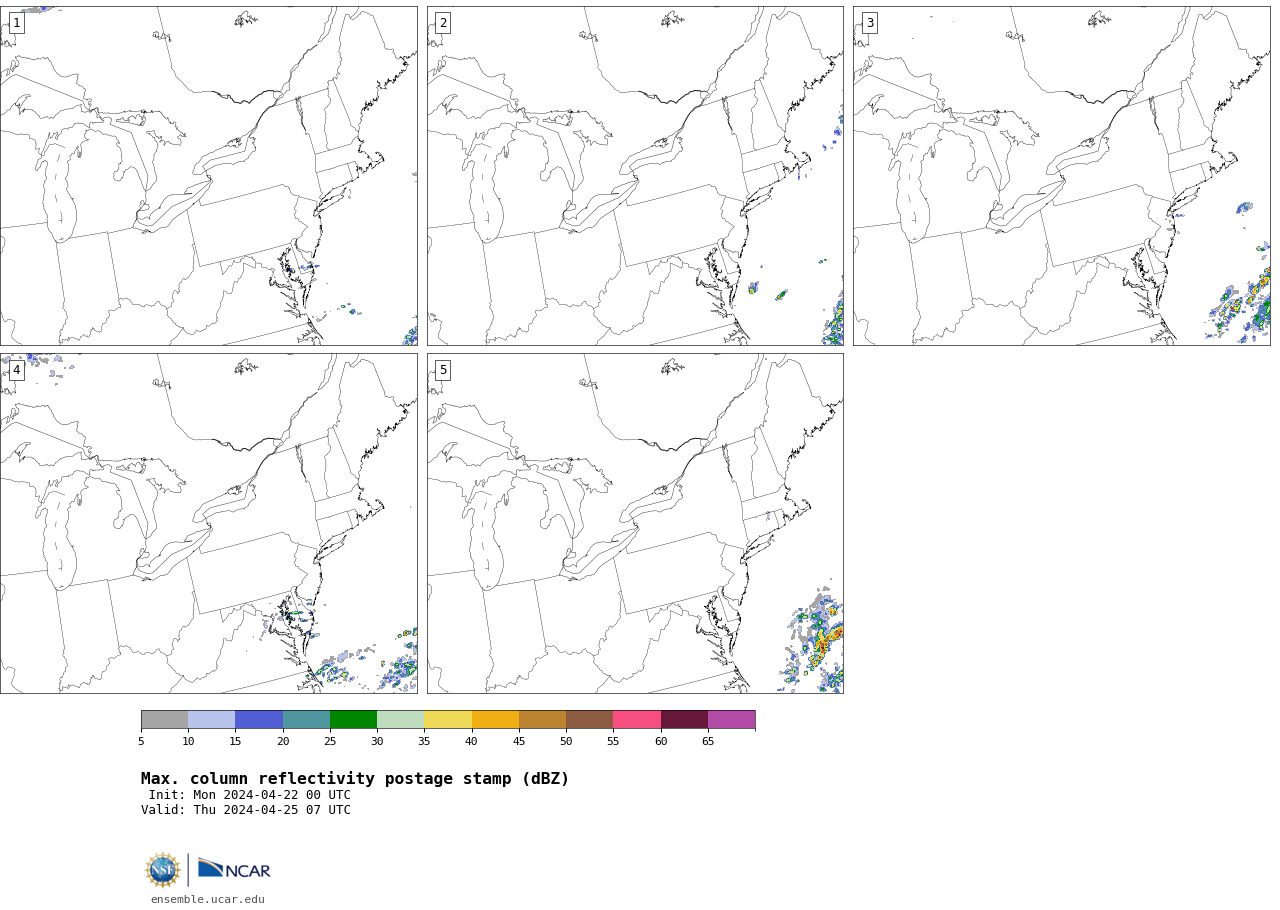Click the orange 40-45 dBZ swatch

(495, 720)
